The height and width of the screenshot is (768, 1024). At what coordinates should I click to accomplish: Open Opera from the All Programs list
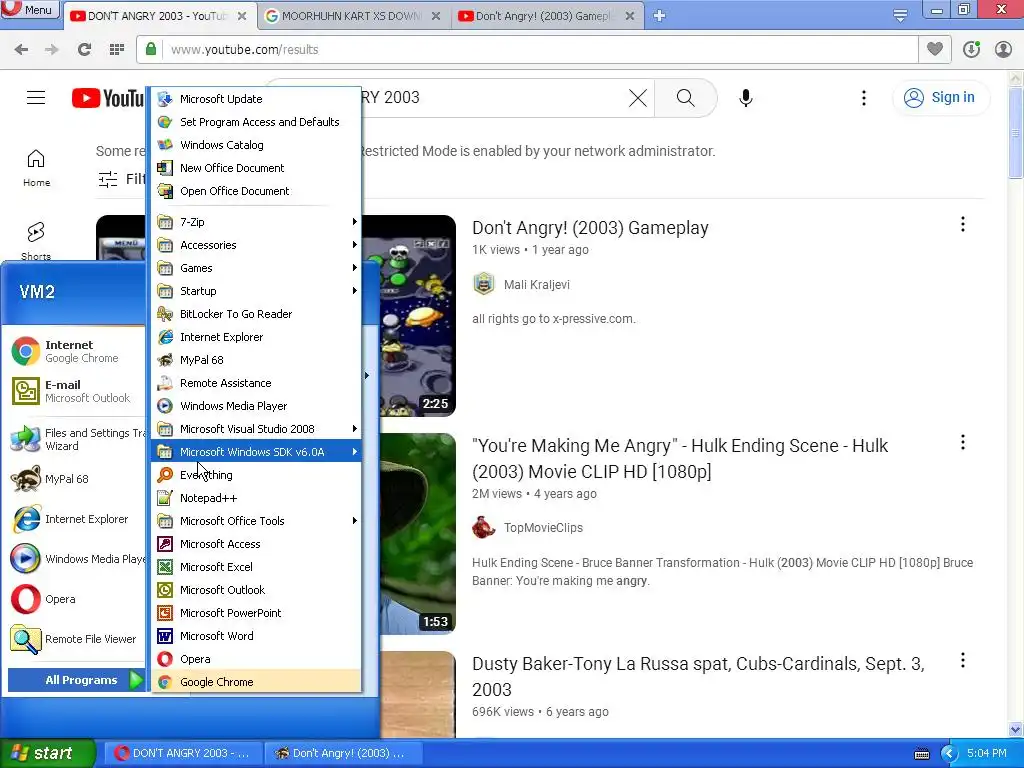[256, 658]
